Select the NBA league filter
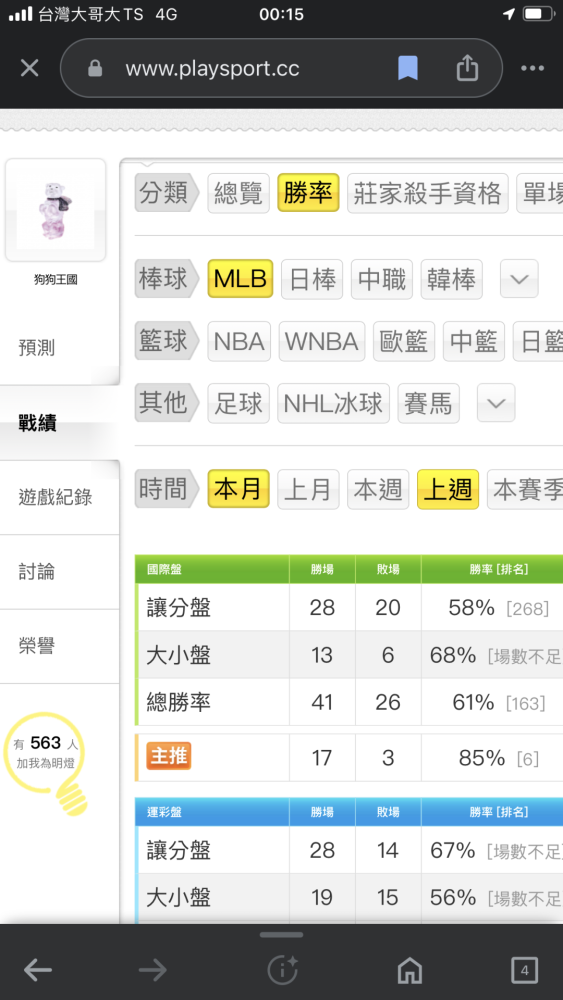Image resolution: width=563 pixels, height=1000 pixels. (x=239, y=341)
